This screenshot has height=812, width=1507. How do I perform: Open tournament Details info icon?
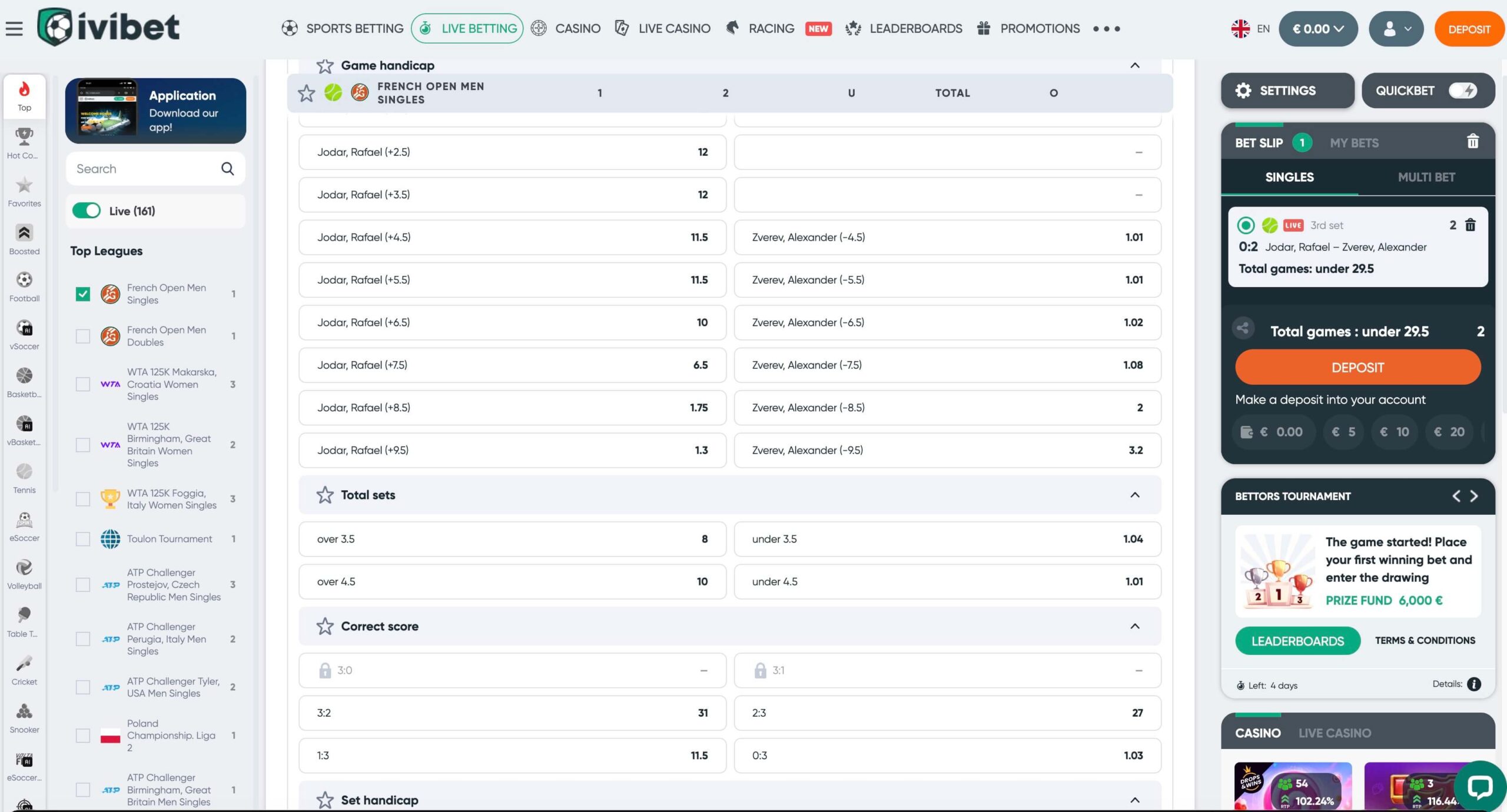[x=1473, y=684]
